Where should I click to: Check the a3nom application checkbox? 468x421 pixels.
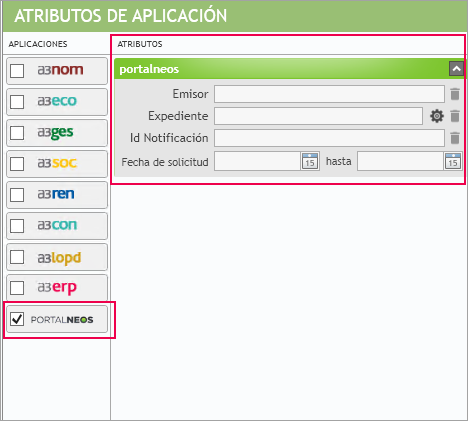[x=17, y=71]
